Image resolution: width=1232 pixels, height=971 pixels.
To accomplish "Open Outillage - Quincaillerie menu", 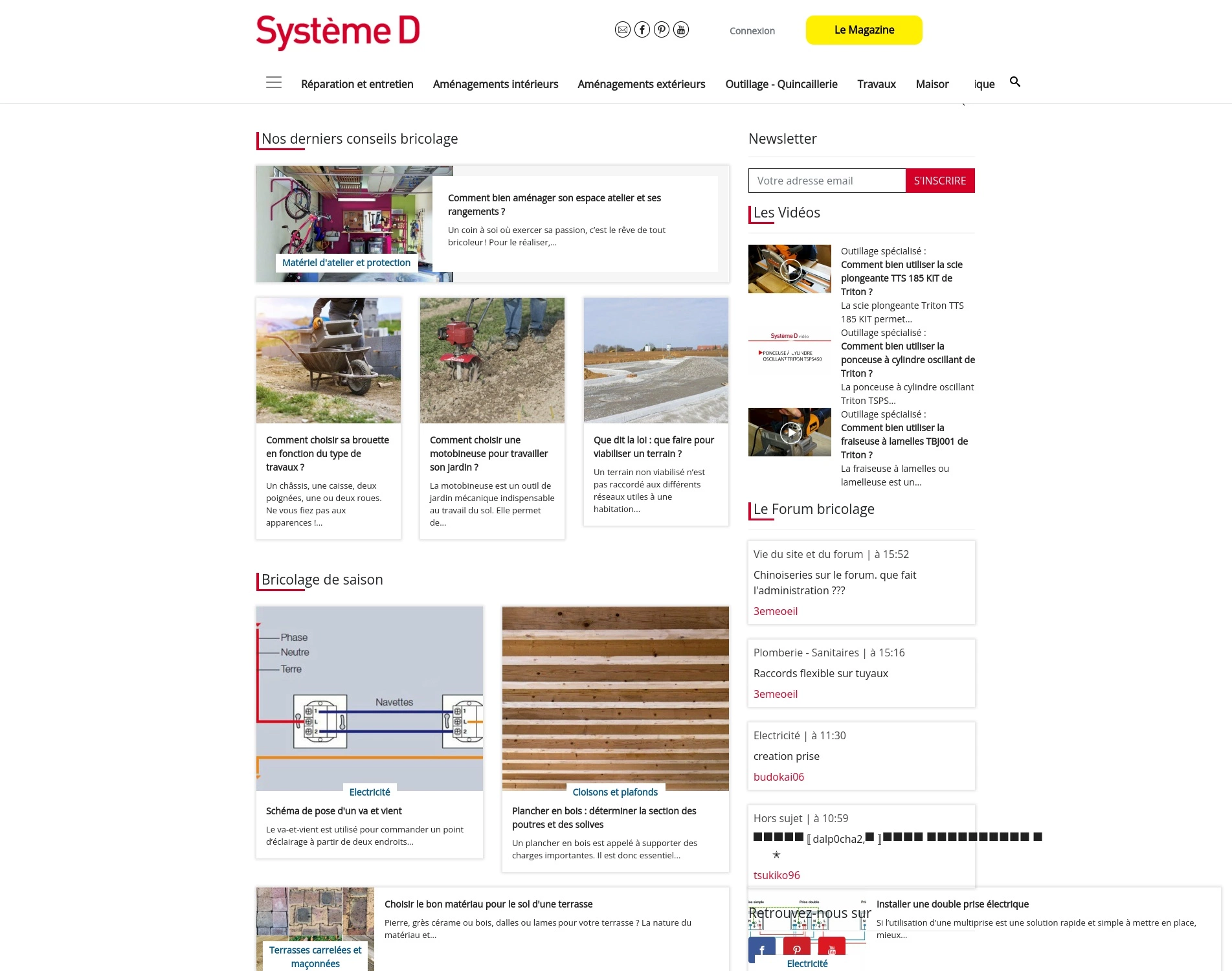I will click(781, 84).
